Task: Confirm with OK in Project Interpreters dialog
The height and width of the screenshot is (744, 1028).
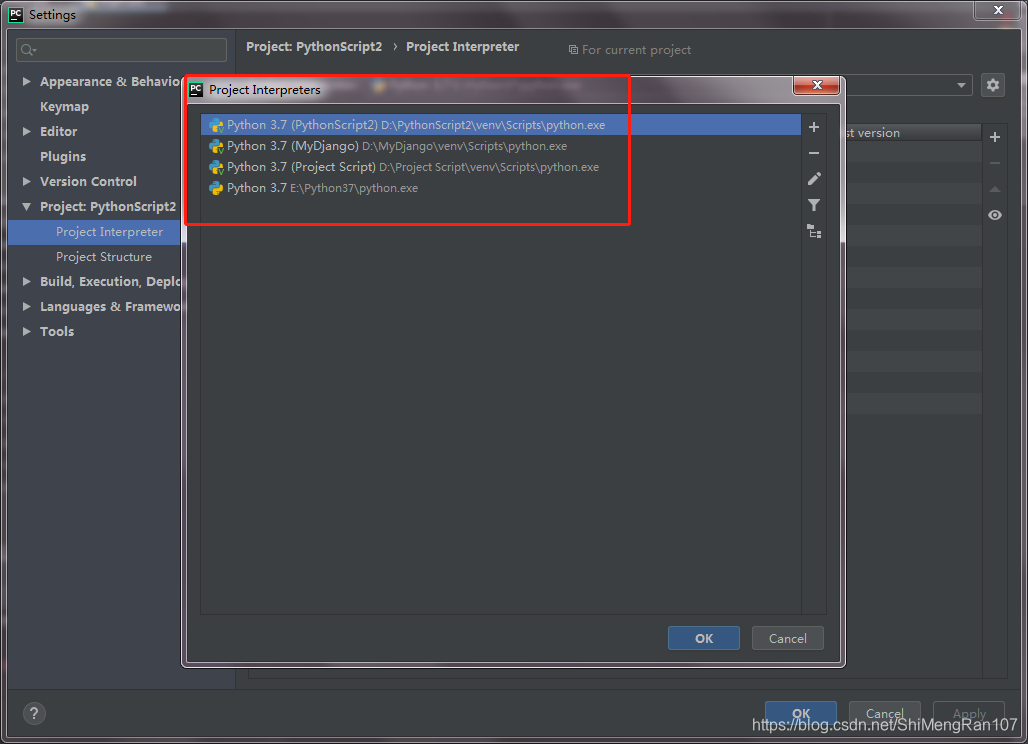Action: tap(703, 638)
